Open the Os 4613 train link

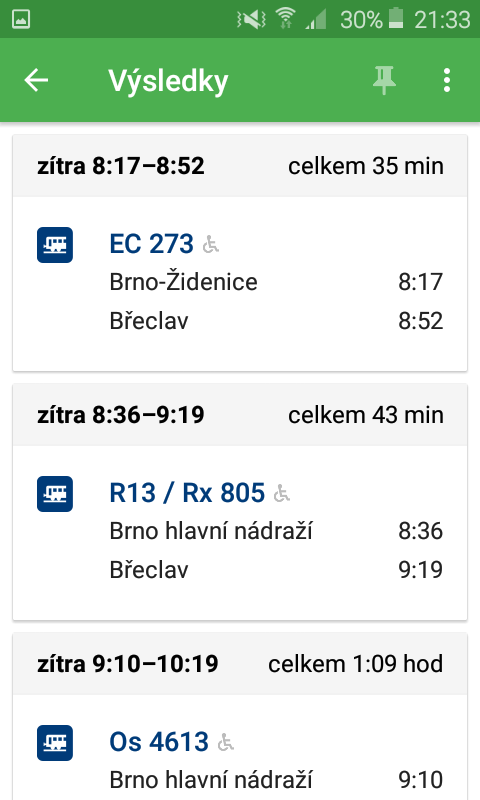point(159,741)
